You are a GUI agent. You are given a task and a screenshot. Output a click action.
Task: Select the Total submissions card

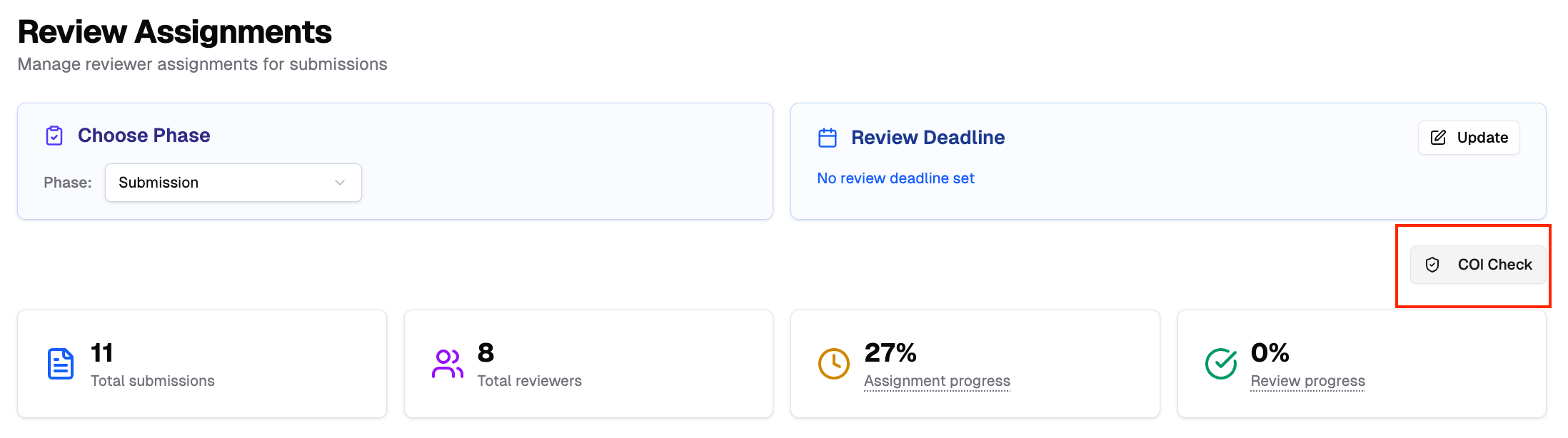click(202, 364)
